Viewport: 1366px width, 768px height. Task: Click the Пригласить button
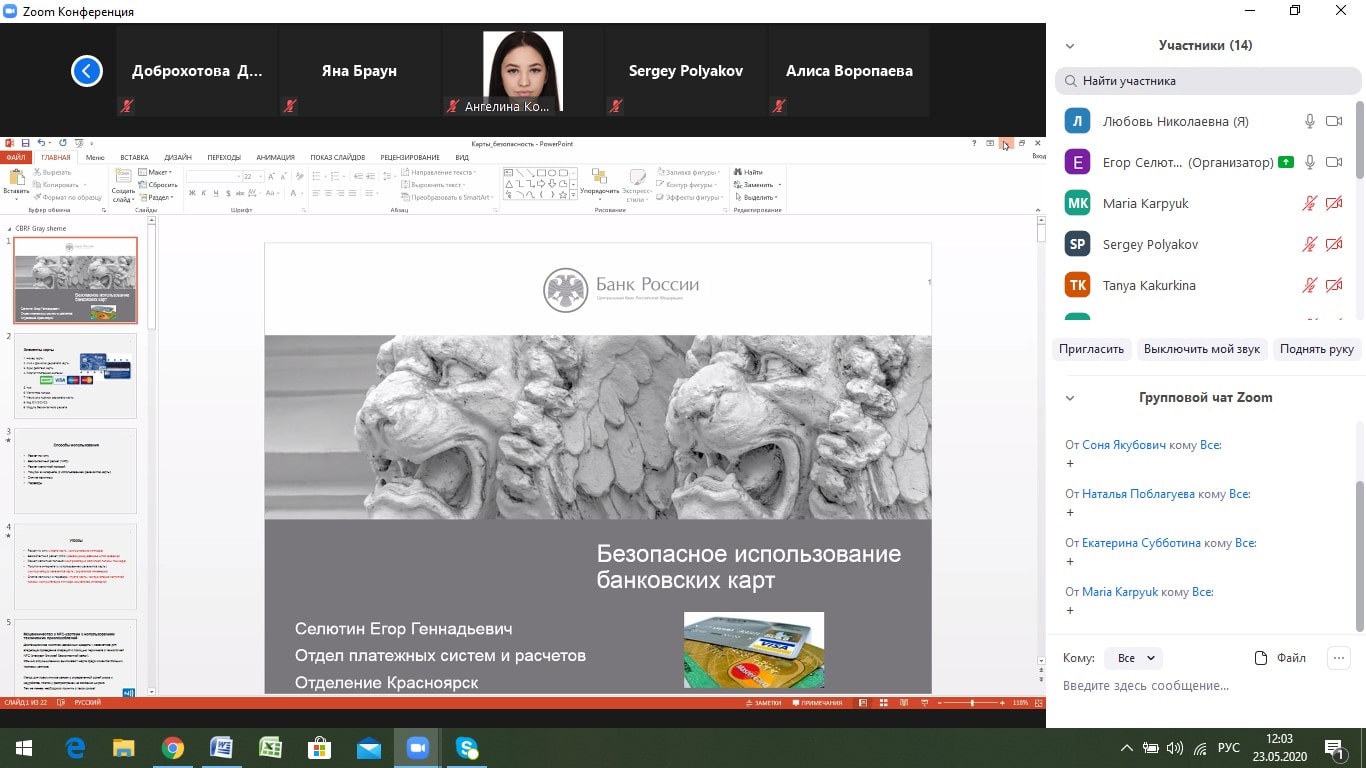click(x=1092, y=349)
